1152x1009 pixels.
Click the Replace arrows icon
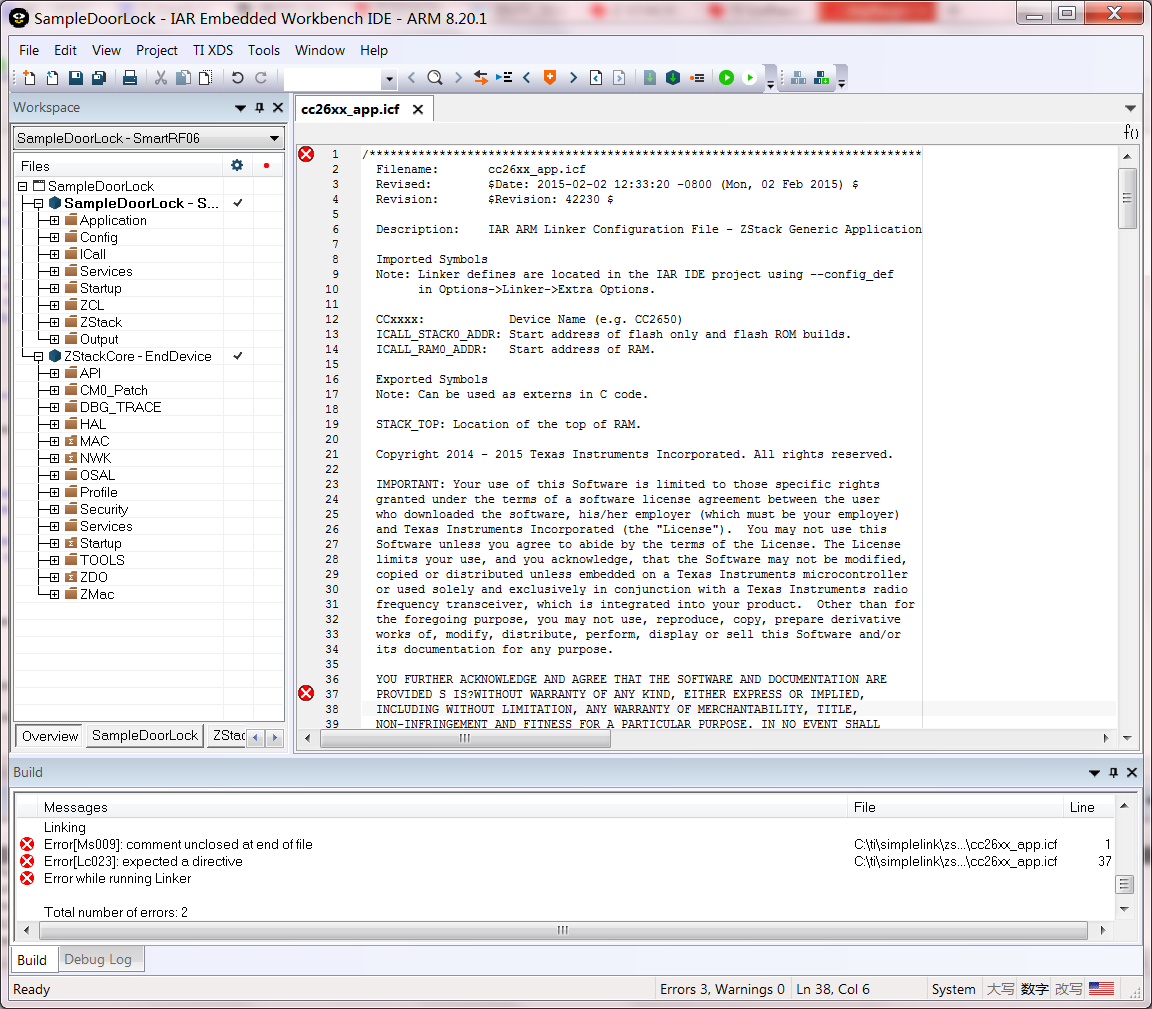480,78
